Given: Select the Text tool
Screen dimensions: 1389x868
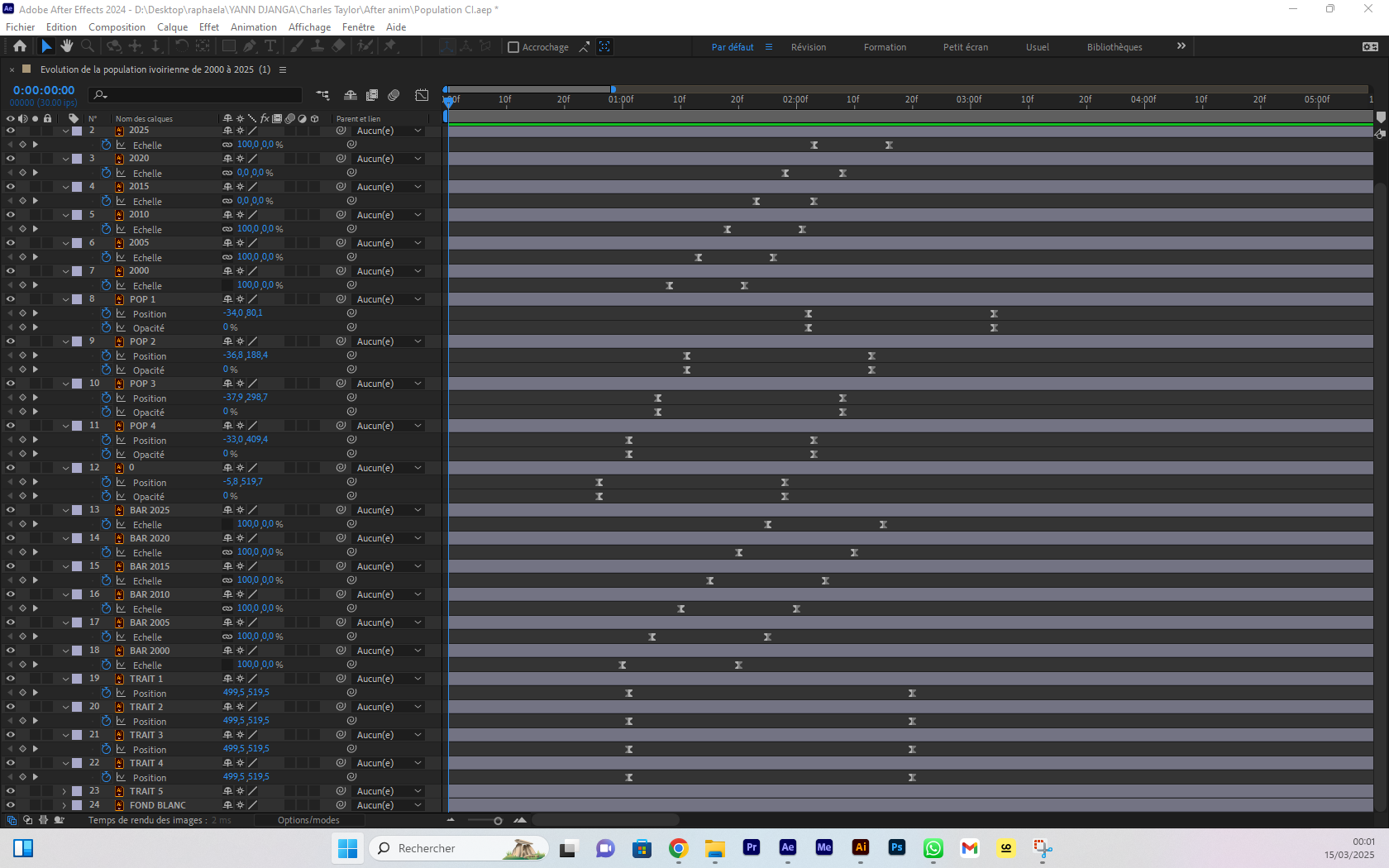Looking at the screenshot, I should (x=270, y=46).
